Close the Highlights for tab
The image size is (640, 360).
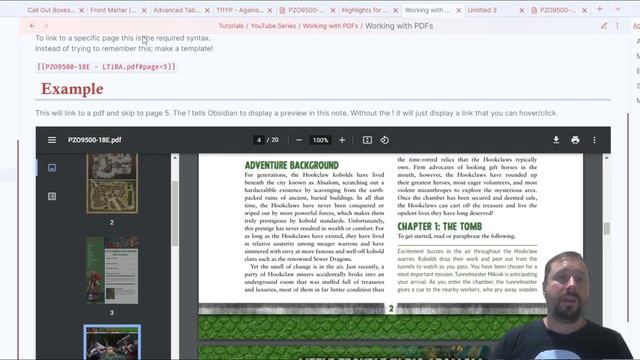tap(396, 10)
